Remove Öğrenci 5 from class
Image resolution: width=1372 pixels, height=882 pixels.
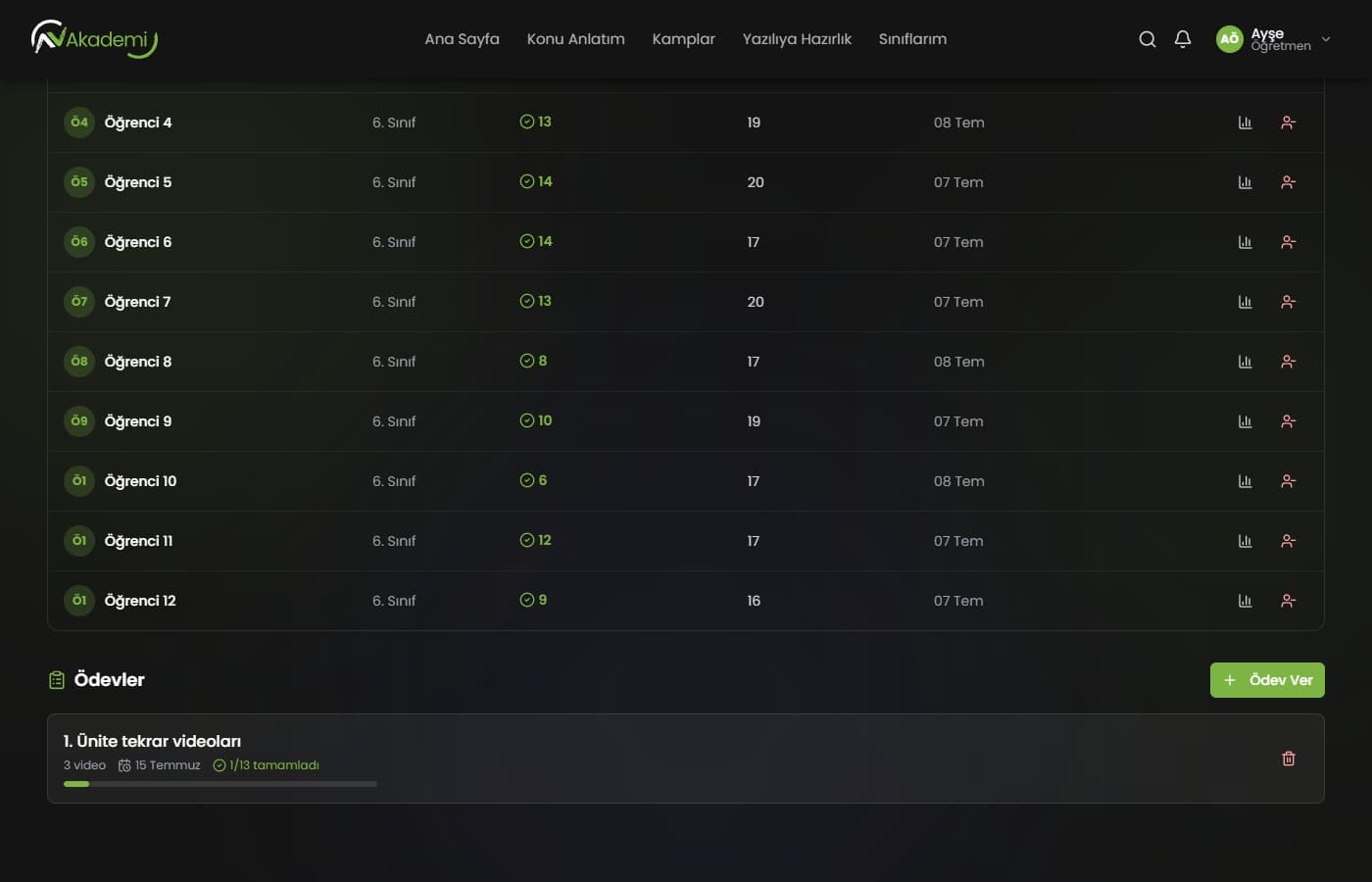(x=1288, y=182)
